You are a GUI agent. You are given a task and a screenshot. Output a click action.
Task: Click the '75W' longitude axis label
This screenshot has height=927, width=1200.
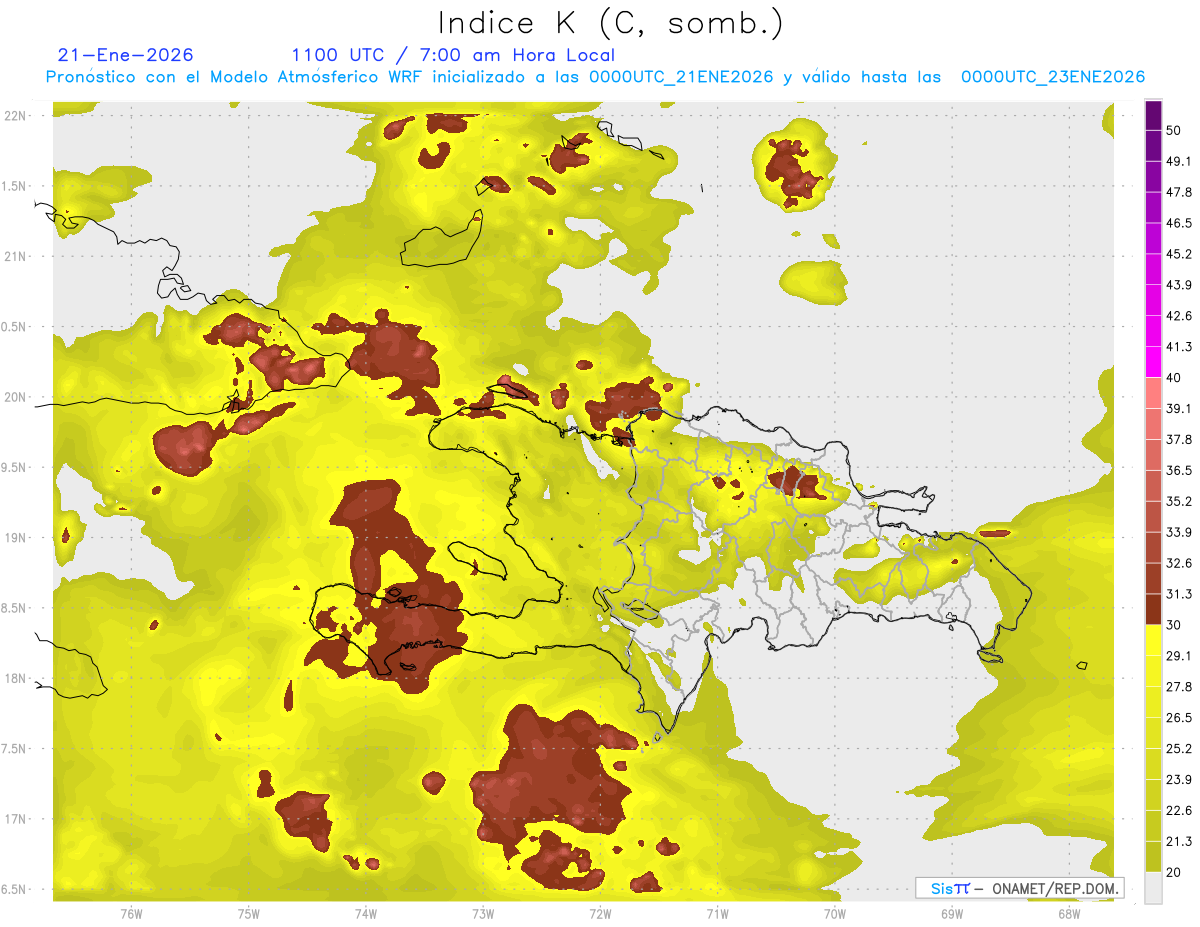pos(249,913)
